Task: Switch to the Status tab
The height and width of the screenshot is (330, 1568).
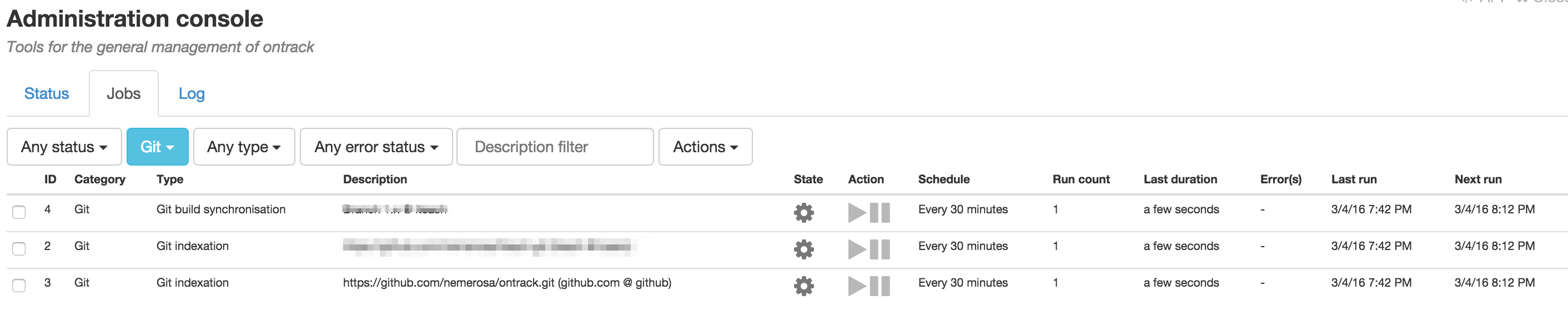Action: pyautogui.click(x=46, y=94)
